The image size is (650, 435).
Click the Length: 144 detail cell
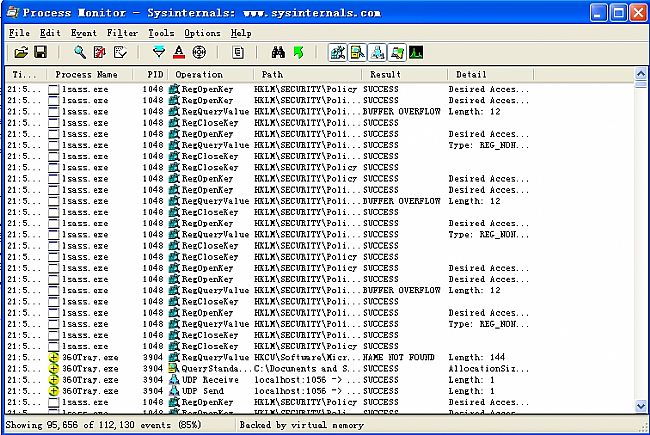click(477, 357)
